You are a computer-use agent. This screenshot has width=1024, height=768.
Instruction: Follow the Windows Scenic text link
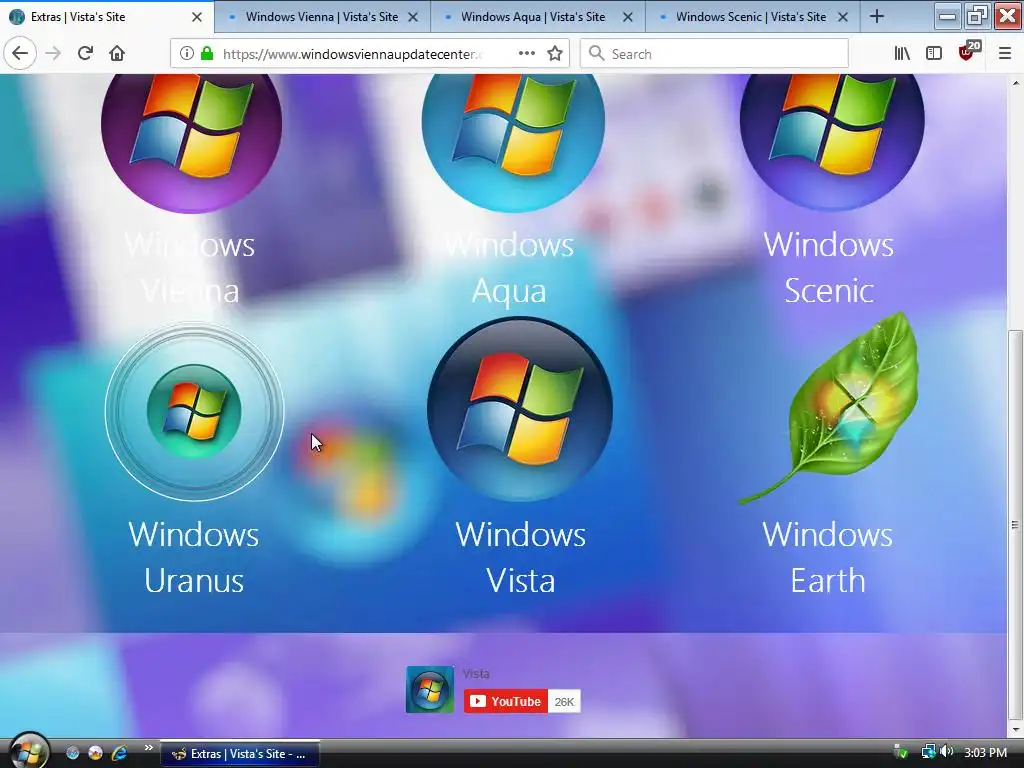point(829,267)
